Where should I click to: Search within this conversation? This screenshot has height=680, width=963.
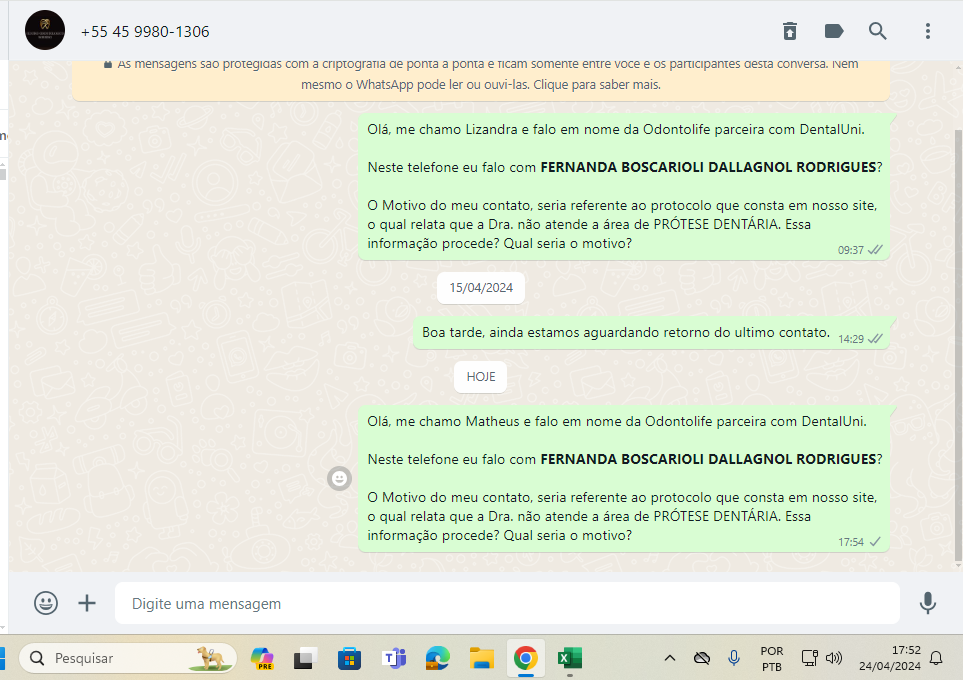click(x=878, y=31)
